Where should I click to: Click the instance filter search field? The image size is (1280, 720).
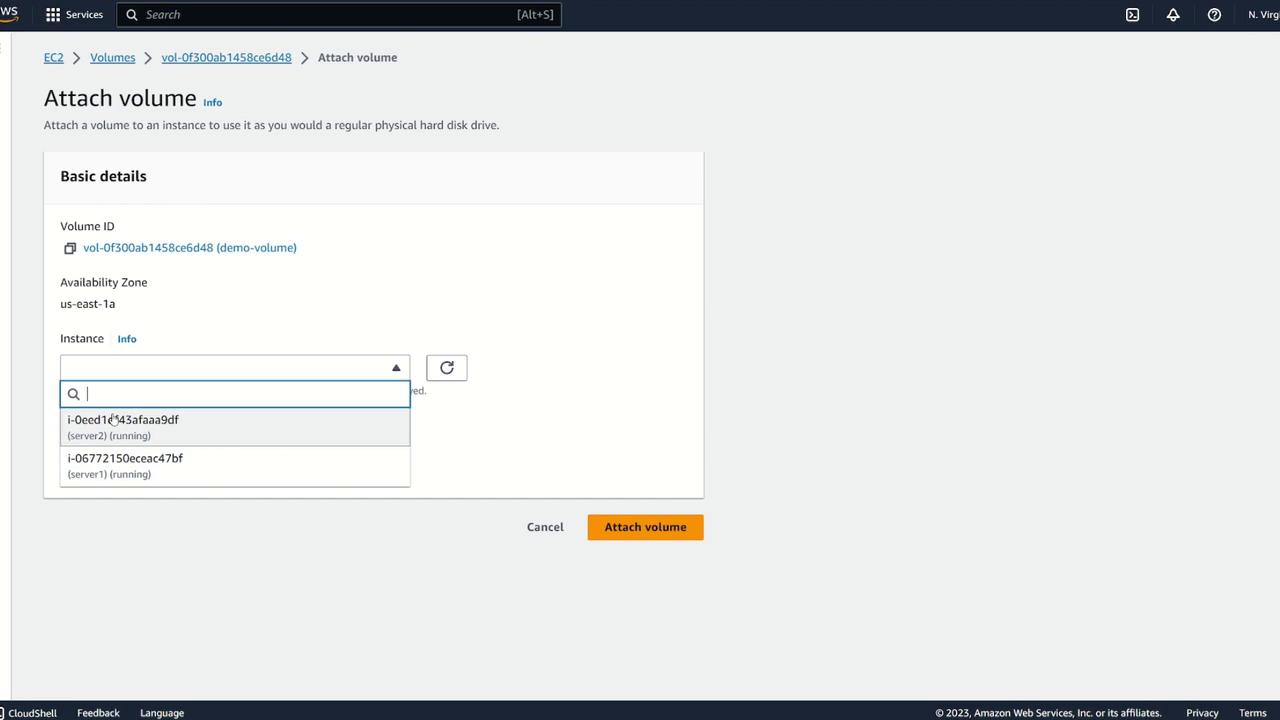click(235, 394)
